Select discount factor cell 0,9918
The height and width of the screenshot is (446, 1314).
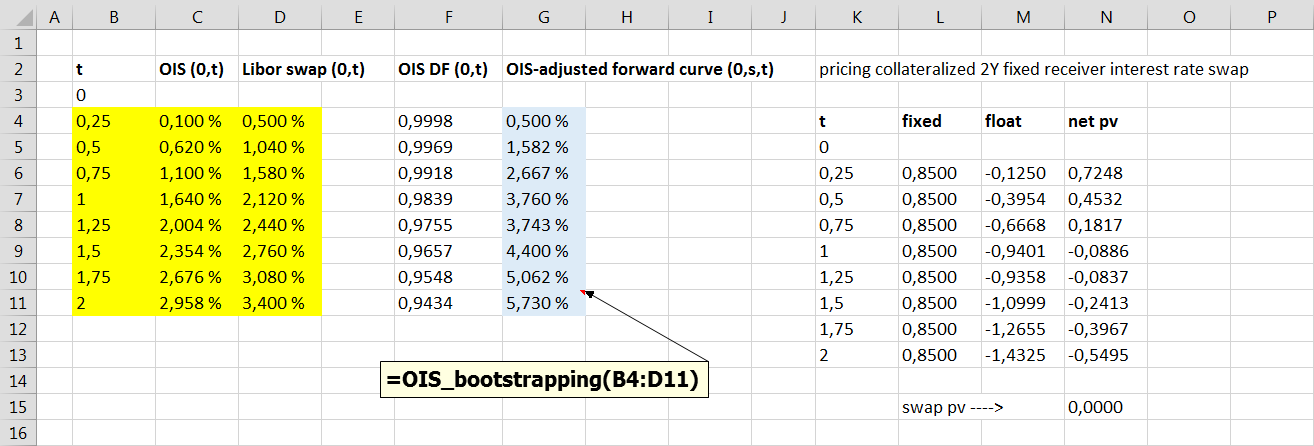(447, 173)
